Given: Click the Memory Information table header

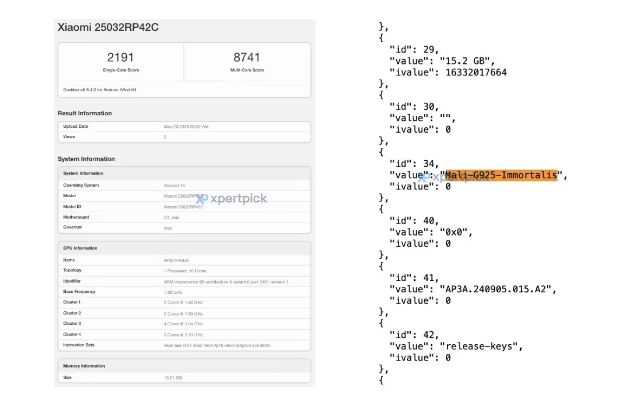Looking at the screenshot, I should point(184,366).
